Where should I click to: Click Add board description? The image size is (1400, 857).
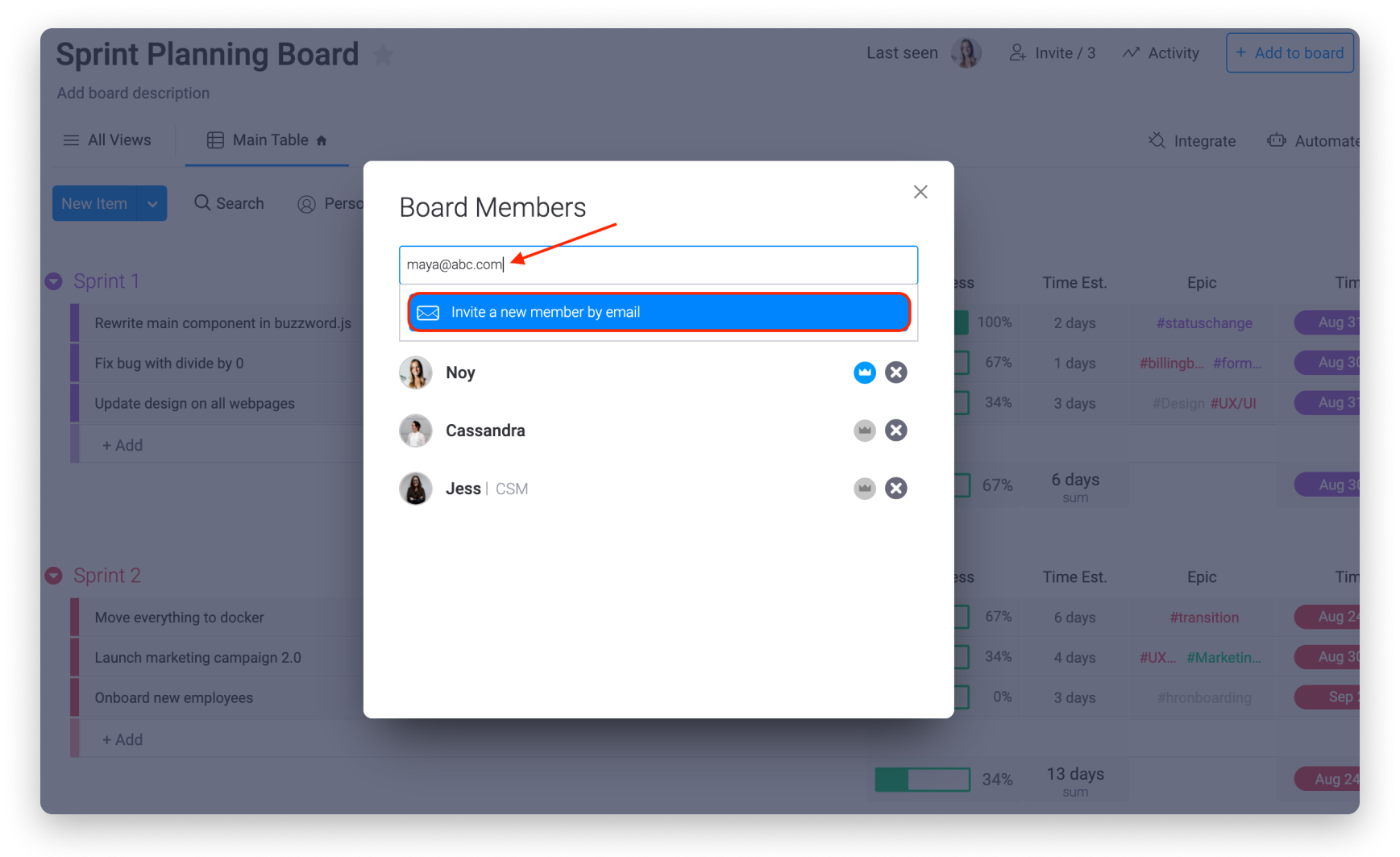click(x=133, y=93)
